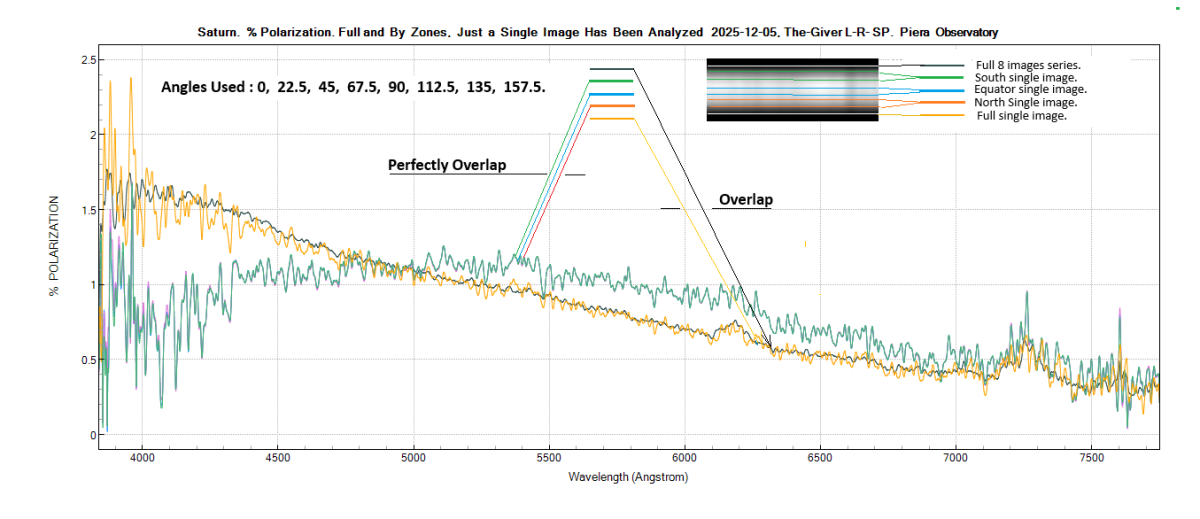This screenshot has height=519, width=1200.
Task: Click the 'Overlap' annotation on the right
Action: pyautogui.click(x=745, y=200)
